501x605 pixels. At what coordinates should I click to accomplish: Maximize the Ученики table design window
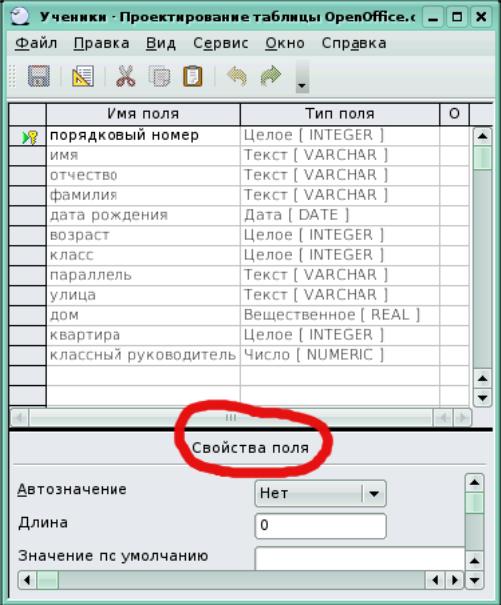(457, 17)
